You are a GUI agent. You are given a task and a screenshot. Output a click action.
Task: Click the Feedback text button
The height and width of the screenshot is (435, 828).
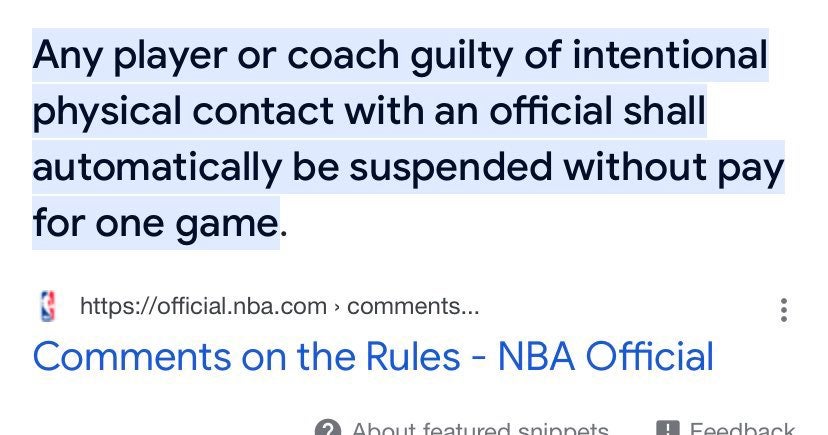point(743,430)
